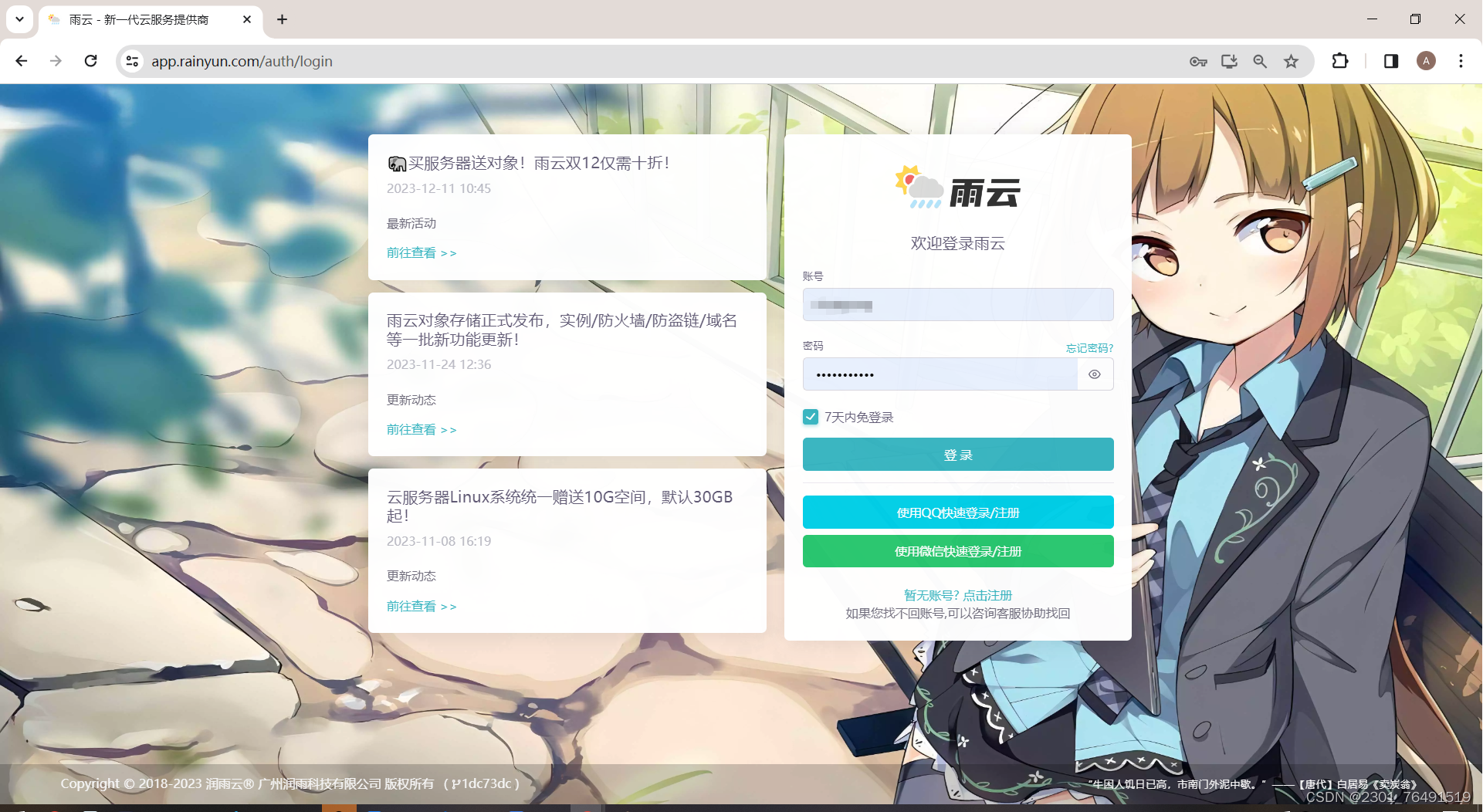Open the profile avatar A
The width and height of the screenshot is (1483, 812).
[x=1426, y=61]
